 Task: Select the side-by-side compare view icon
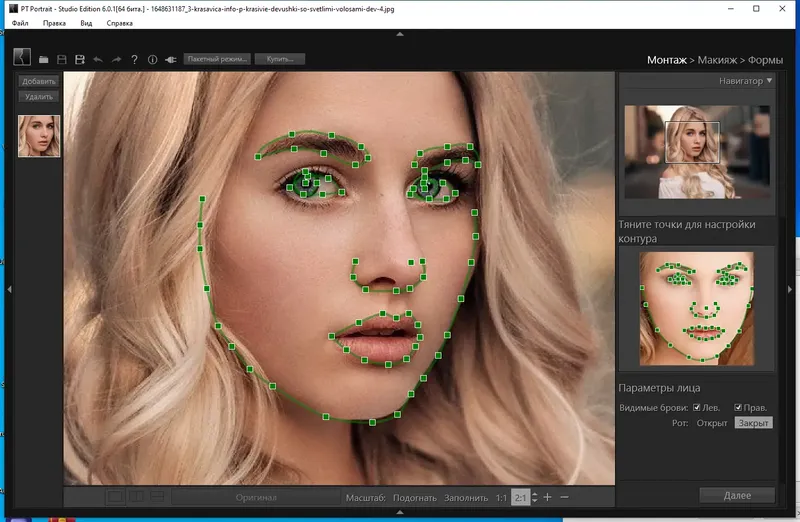click(136, 496)
